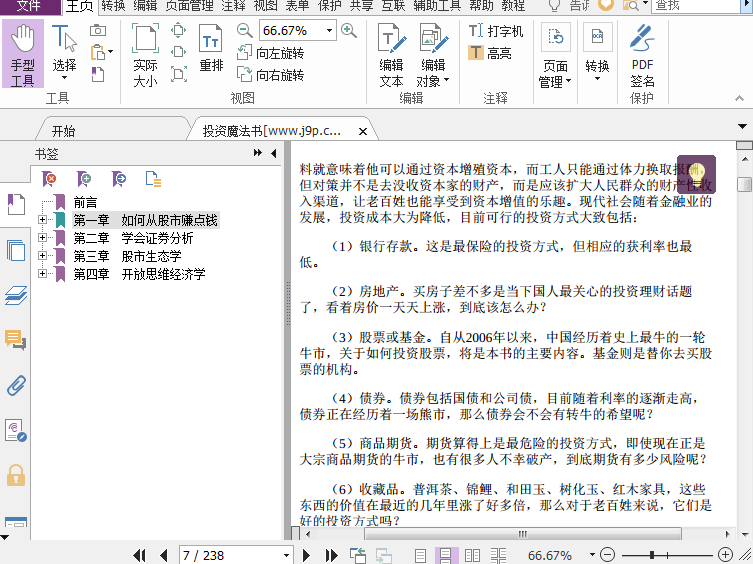
Task: Select the 前言 bookmark
Action: (85, 203)
